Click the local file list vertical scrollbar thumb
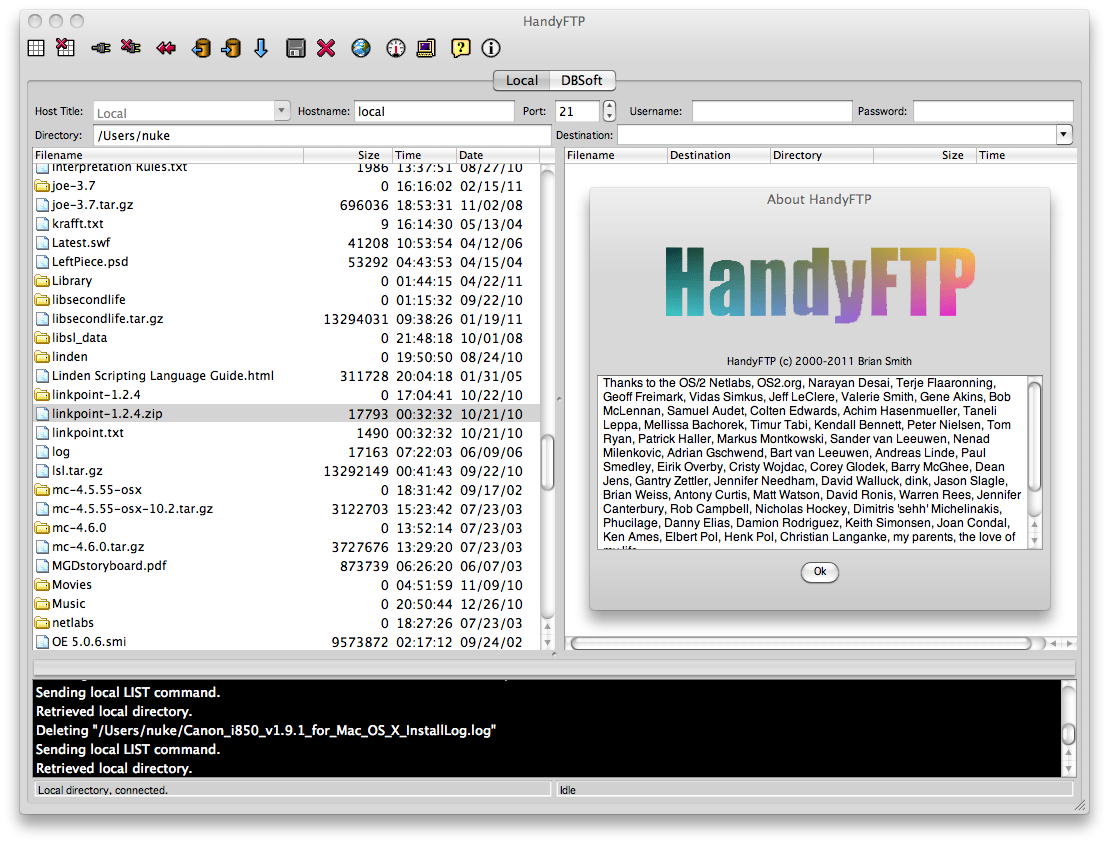This screenshot has height=844, width=1109. click(x=547, y=462)
